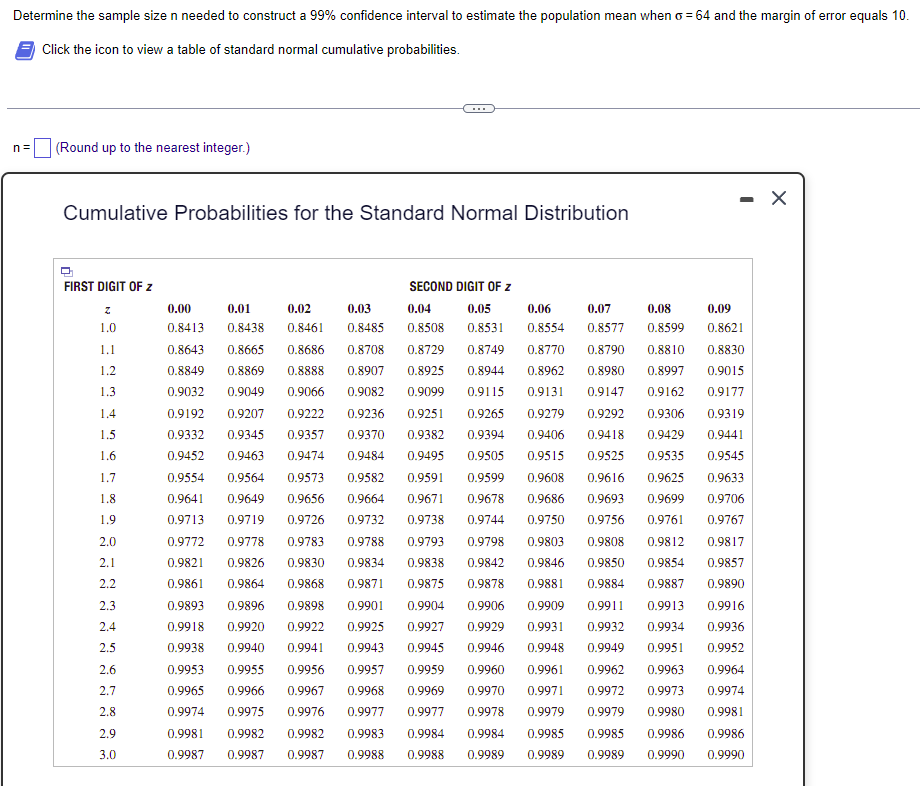The height and width of the screenshot is (786, 920).
Task: Select cell 0.9953 in row 2.6
Action: [185, 670]
